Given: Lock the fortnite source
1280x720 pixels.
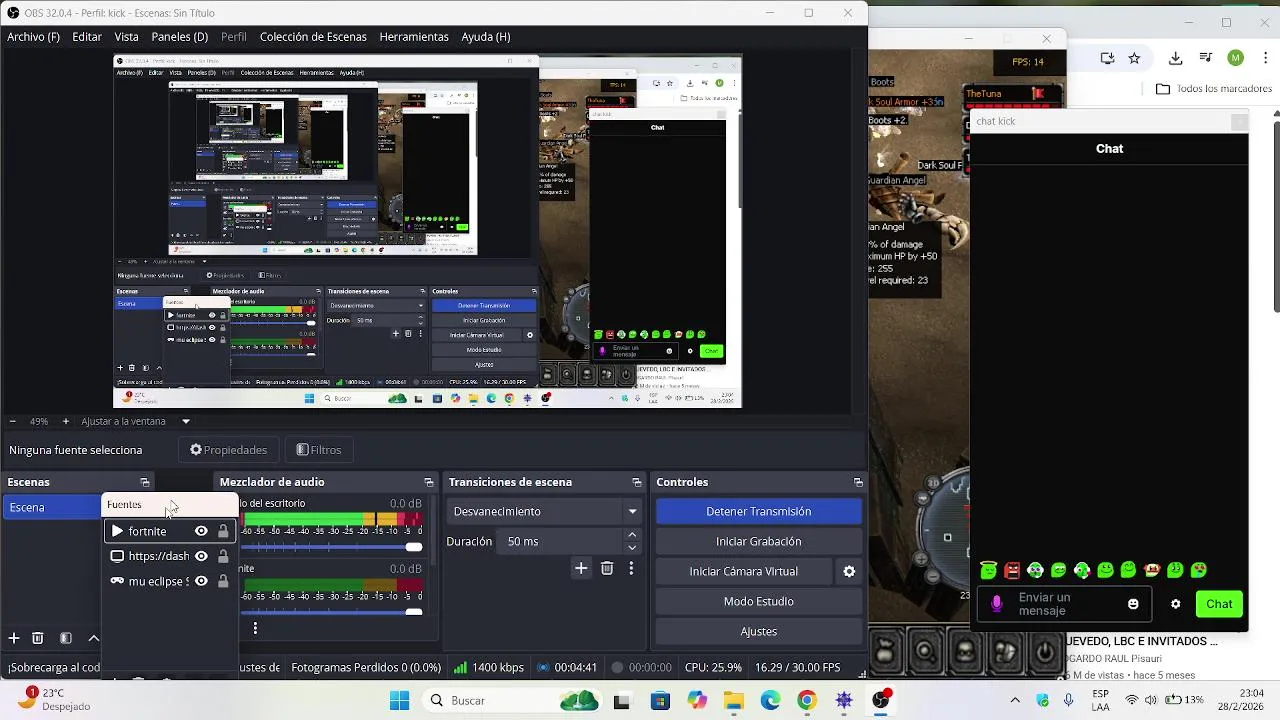Looking at the screenshot, I should point(223,531).
